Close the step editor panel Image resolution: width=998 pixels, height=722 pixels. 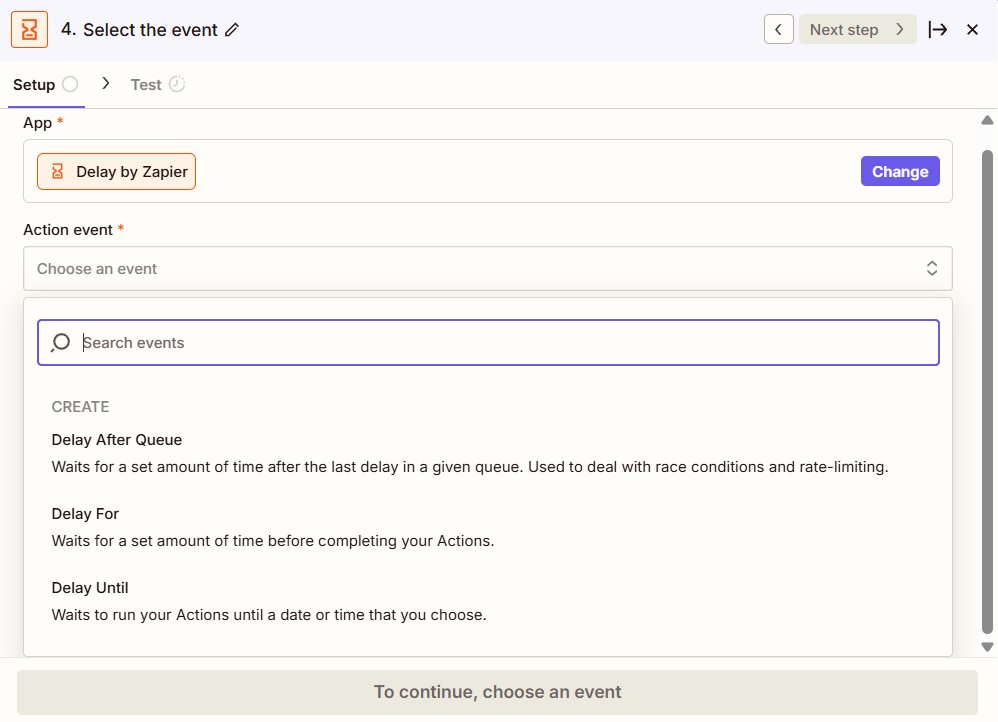pos(972,29)
